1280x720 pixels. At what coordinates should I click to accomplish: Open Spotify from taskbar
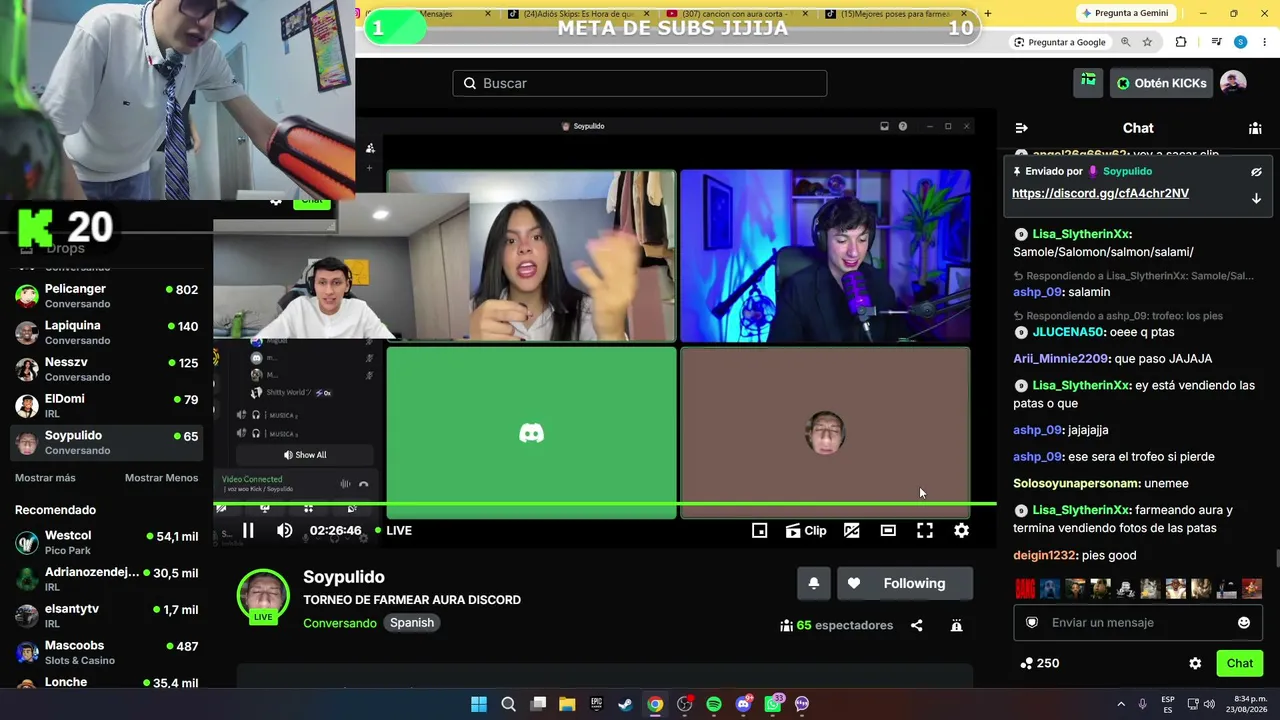pyautogui.click(x=714, y=704)
